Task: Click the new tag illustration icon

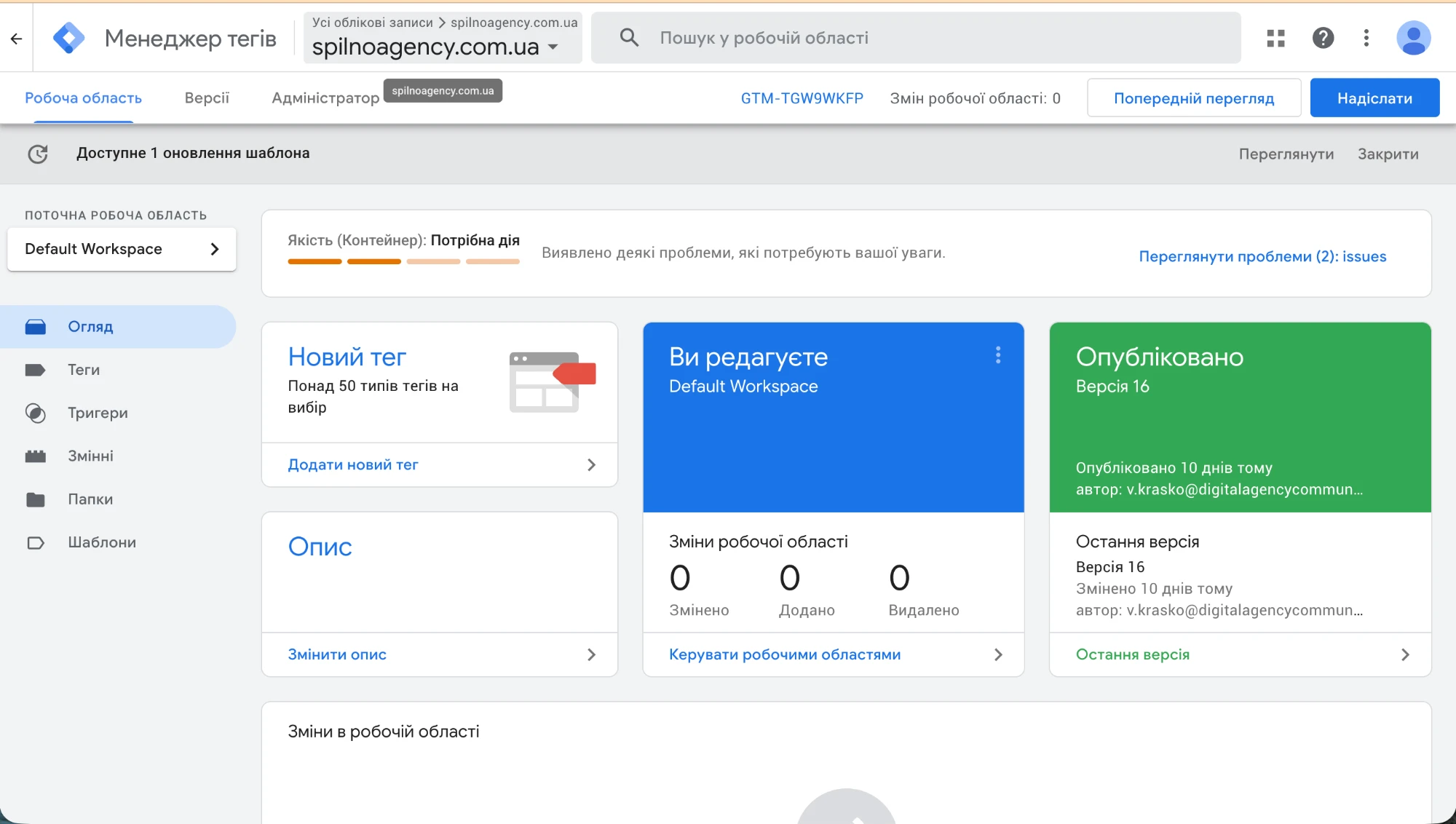Action: (x=553, y=382)
